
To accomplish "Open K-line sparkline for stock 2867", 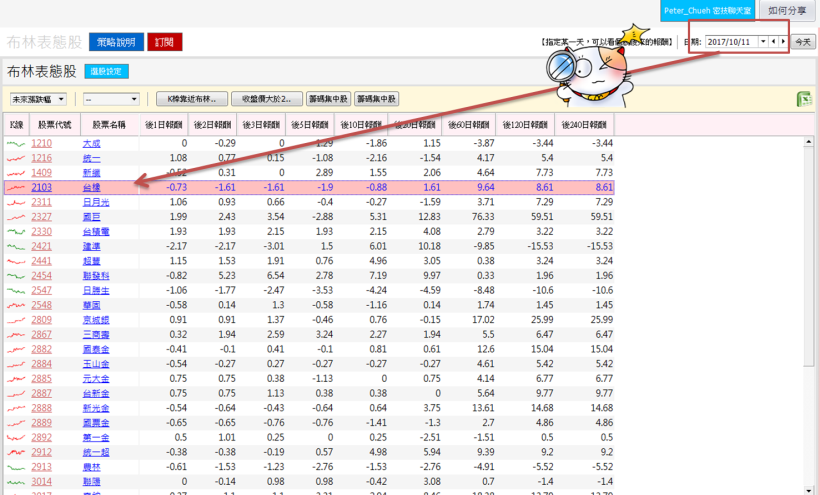I will click(16, 335).
